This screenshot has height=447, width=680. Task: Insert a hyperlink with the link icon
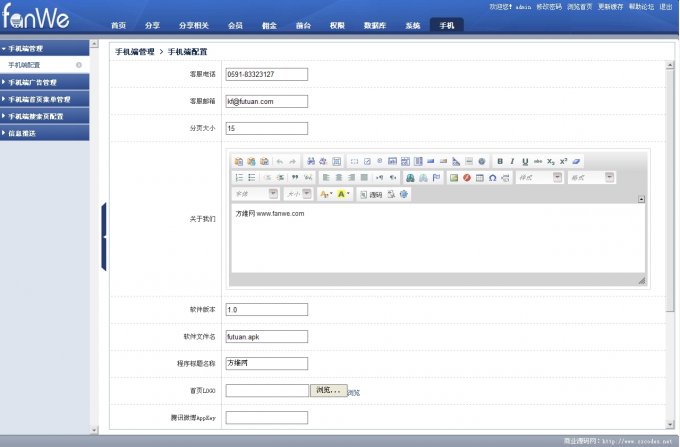[410, 177]
